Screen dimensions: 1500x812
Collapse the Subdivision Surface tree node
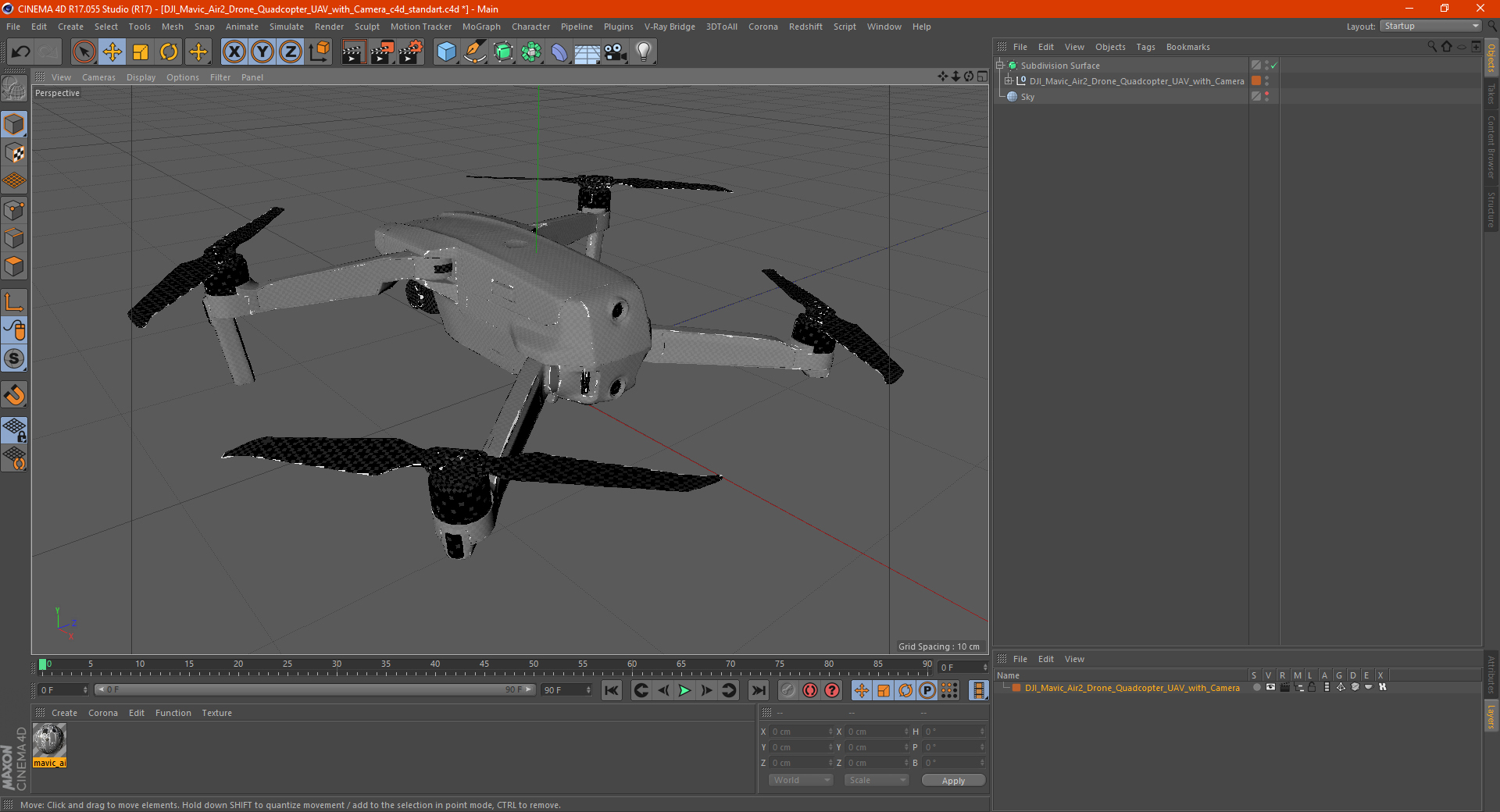pyautogui.click(x=1000, y=66)
